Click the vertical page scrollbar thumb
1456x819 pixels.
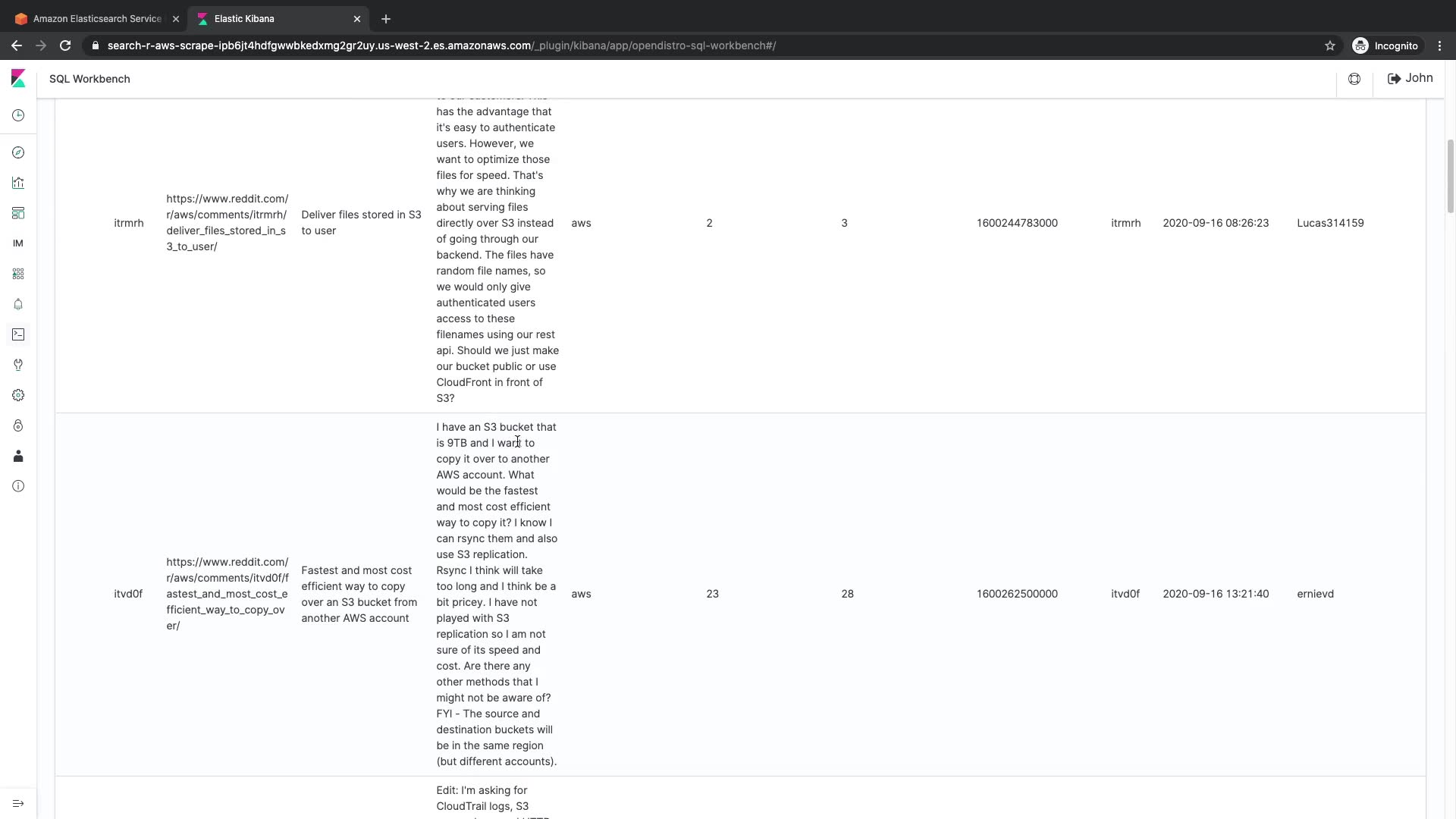pos(1451,175)
